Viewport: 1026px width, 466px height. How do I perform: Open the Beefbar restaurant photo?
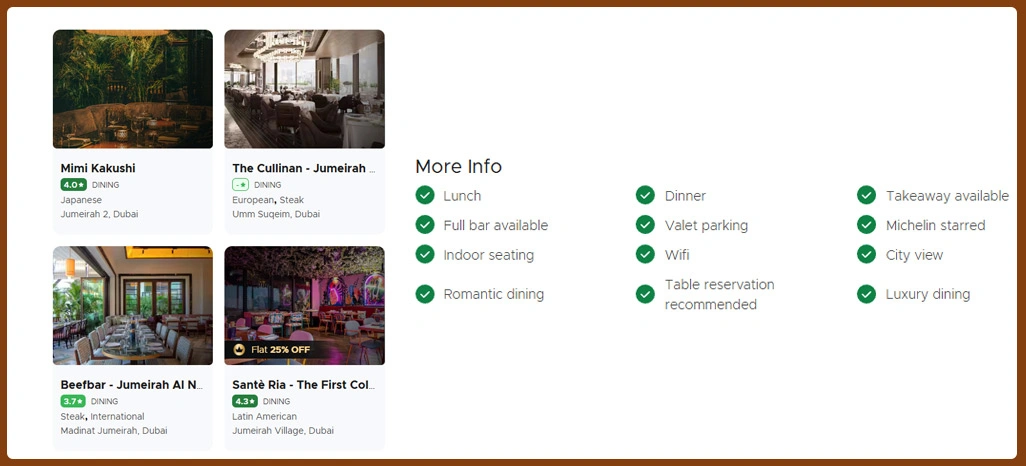pos(133,305)
